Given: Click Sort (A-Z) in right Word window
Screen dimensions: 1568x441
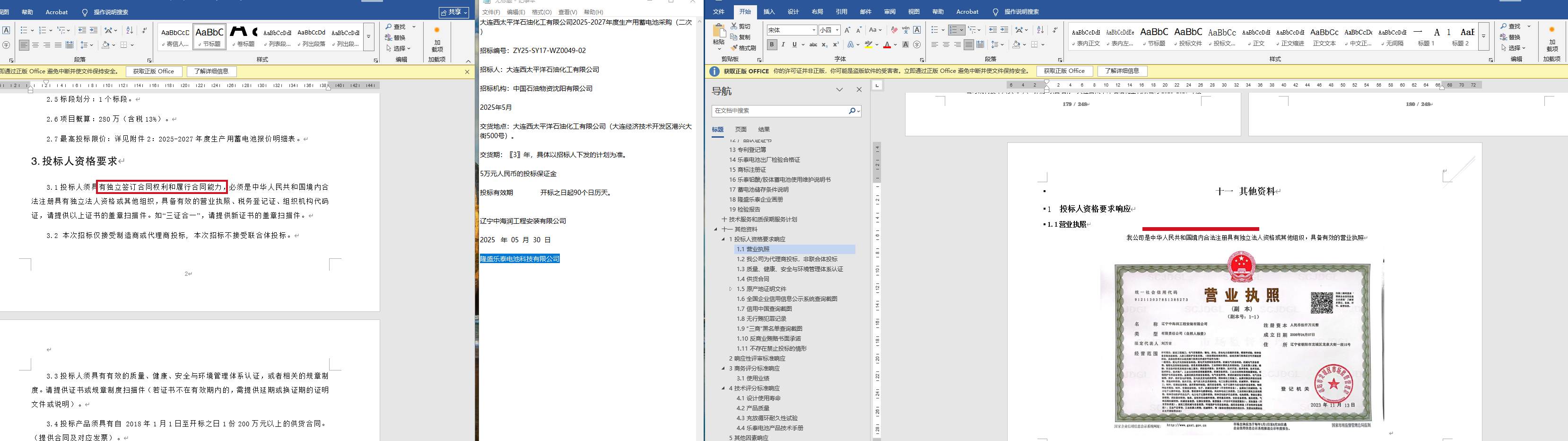Looking at the screenshot, I should click(x=1040, y=30).
